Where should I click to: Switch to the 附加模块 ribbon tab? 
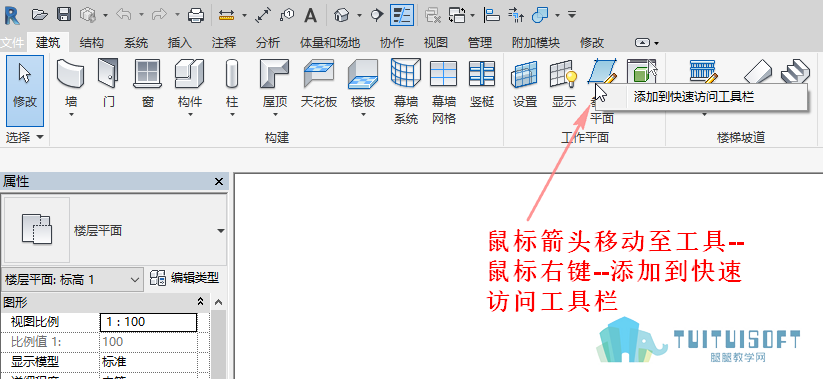click(x=536, y=43)
